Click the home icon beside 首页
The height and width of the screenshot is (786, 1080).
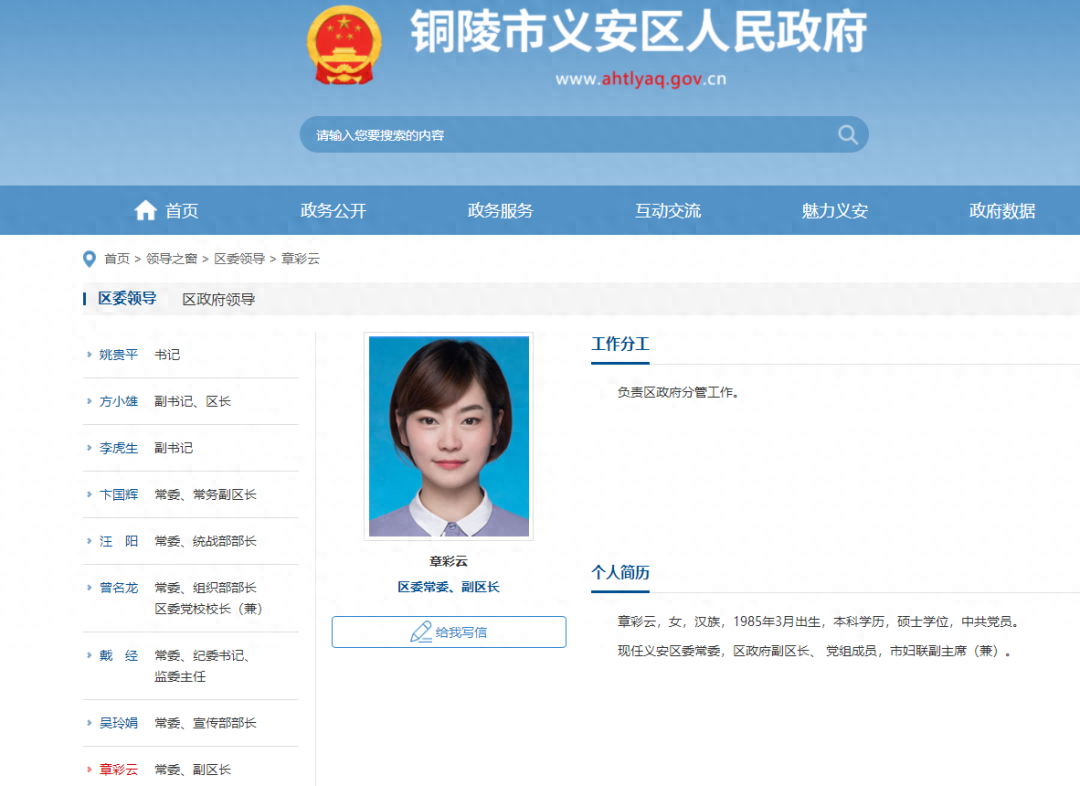click(146, 210)
